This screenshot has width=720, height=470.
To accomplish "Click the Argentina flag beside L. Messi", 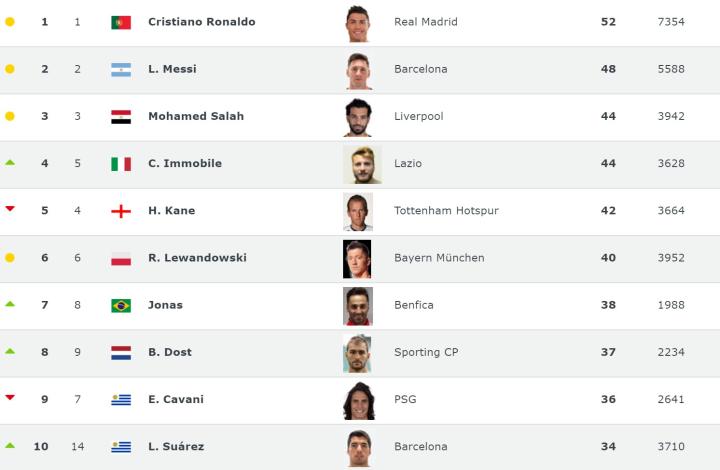I will pos(121,70).
